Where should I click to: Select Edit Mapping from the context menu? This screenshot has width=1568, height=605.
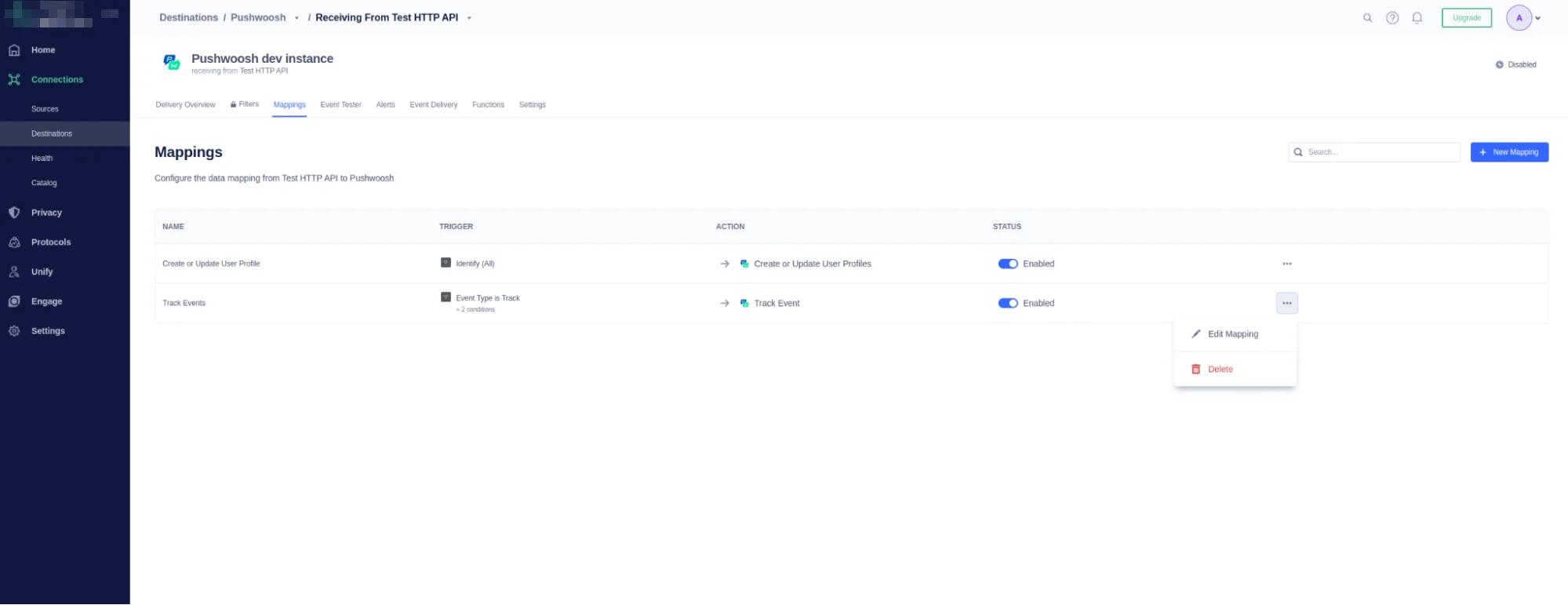(1232, 334)
